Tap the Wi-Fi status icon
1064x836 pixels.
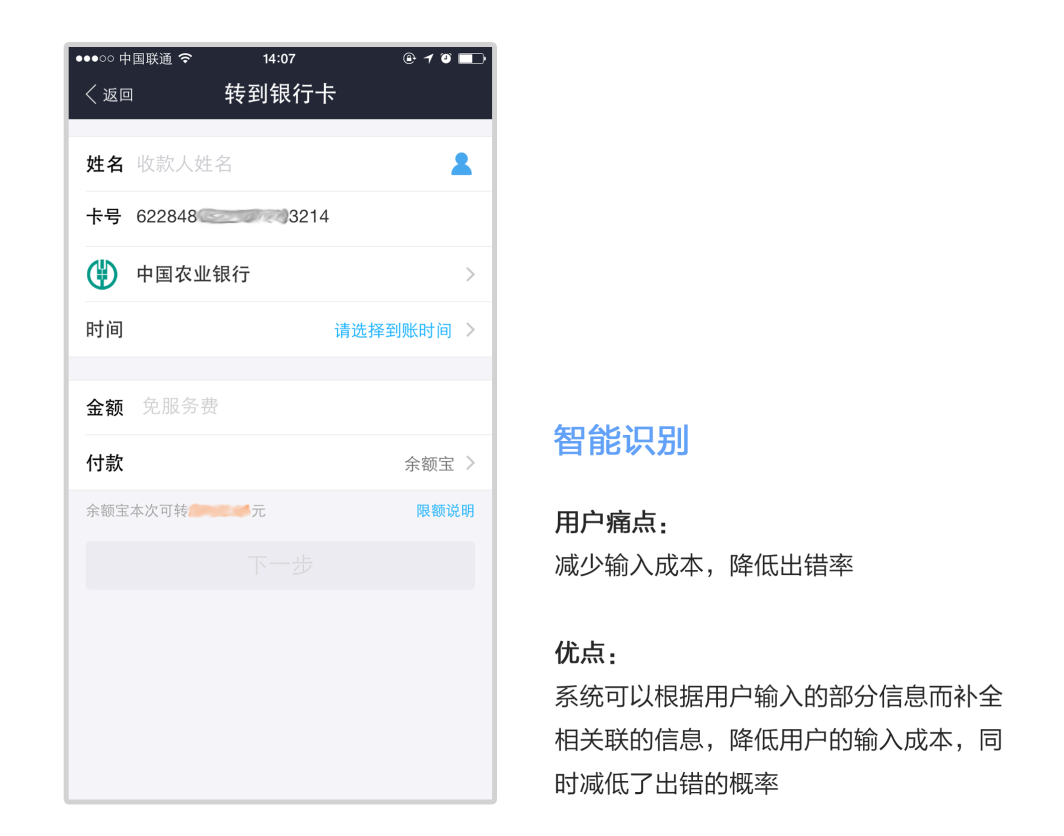185,58
